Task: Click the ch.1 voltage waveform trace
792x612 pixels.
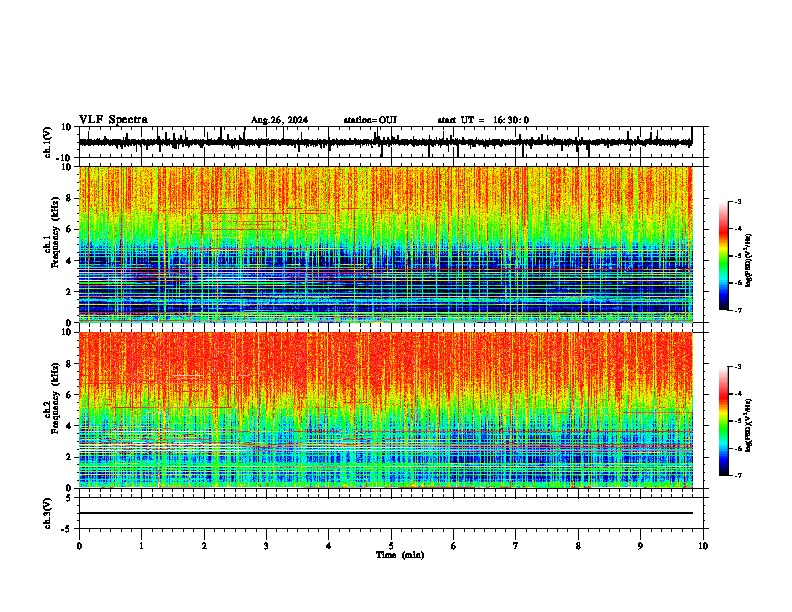Action: coord(385,143)
